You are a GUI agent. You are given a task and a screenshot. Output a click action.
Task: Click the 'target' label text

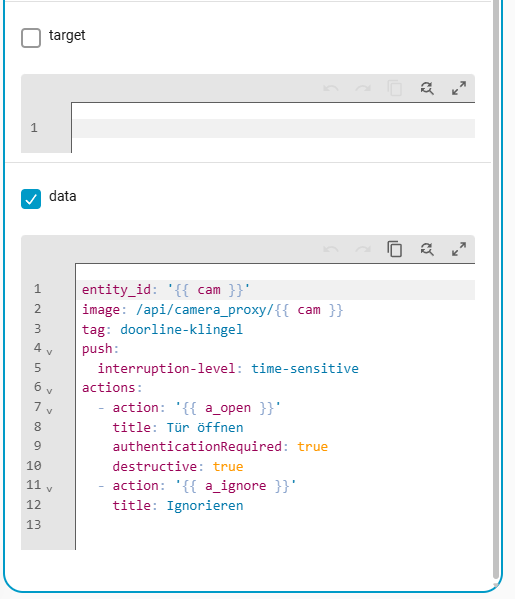pos(67,35)
